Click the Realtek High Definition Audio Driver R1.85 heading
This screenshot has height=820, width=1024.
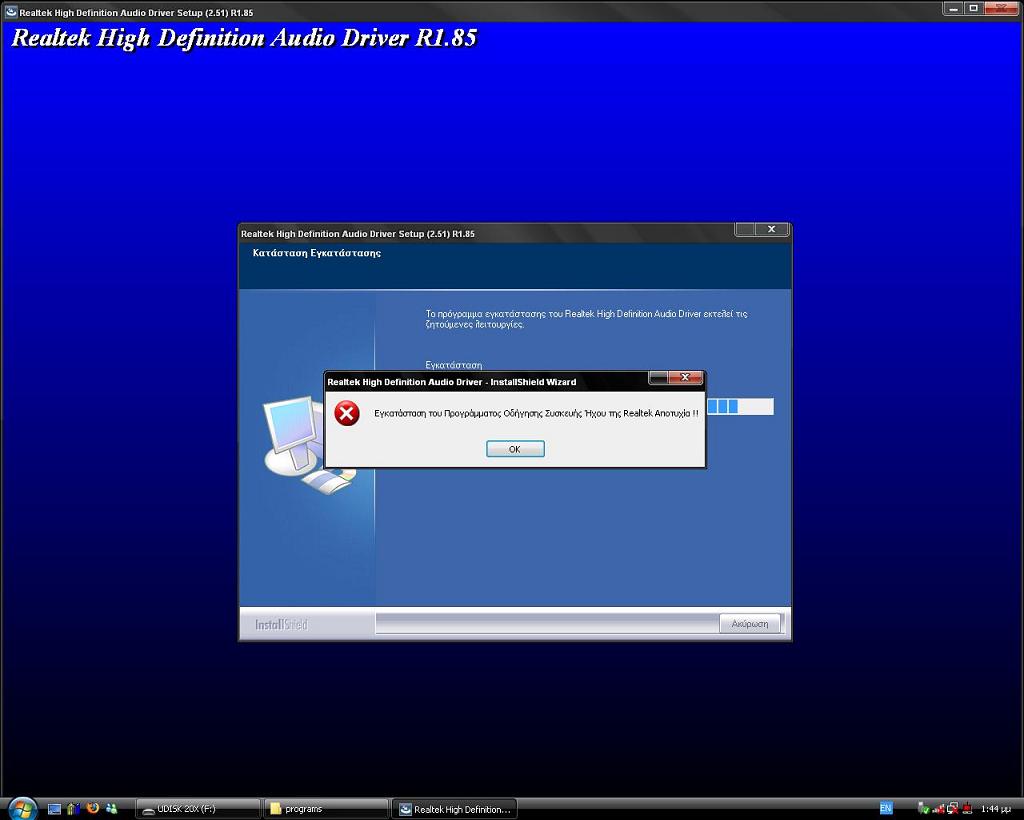244,38
